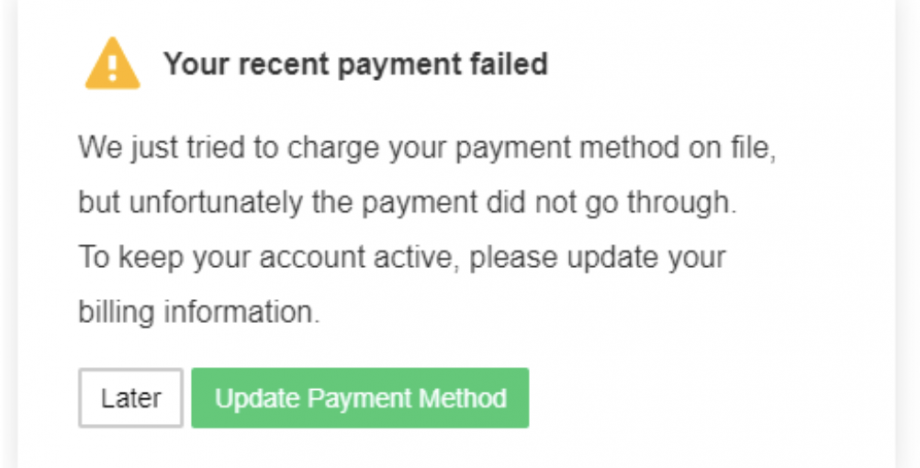Click the 'Your recent payment failed' heading
The width and height of the screenshot is (920, 468).
(x=355, y=65)
